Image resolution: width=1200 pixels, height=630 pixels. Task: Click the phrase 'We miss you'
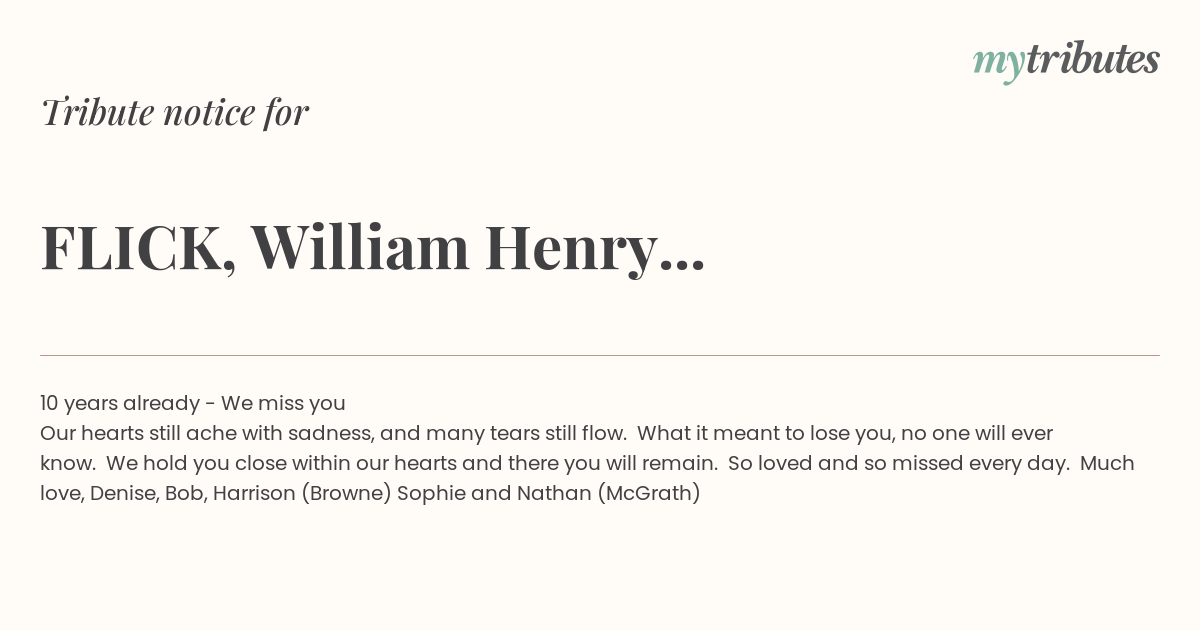pos(283,403)
